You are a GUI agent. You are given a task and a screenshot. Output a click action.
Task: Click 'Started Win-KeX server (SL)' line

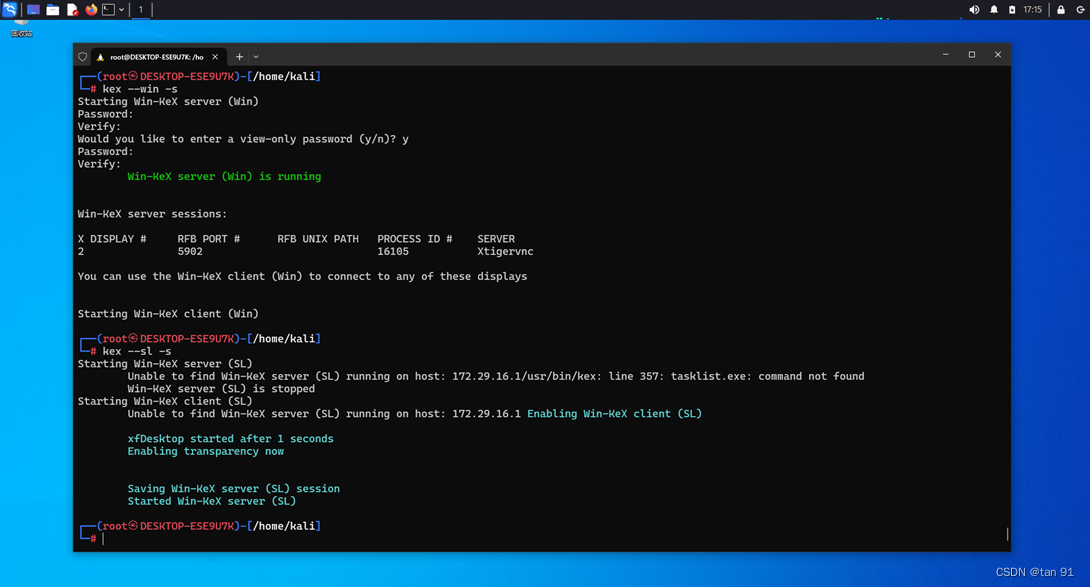coord(211,501)
